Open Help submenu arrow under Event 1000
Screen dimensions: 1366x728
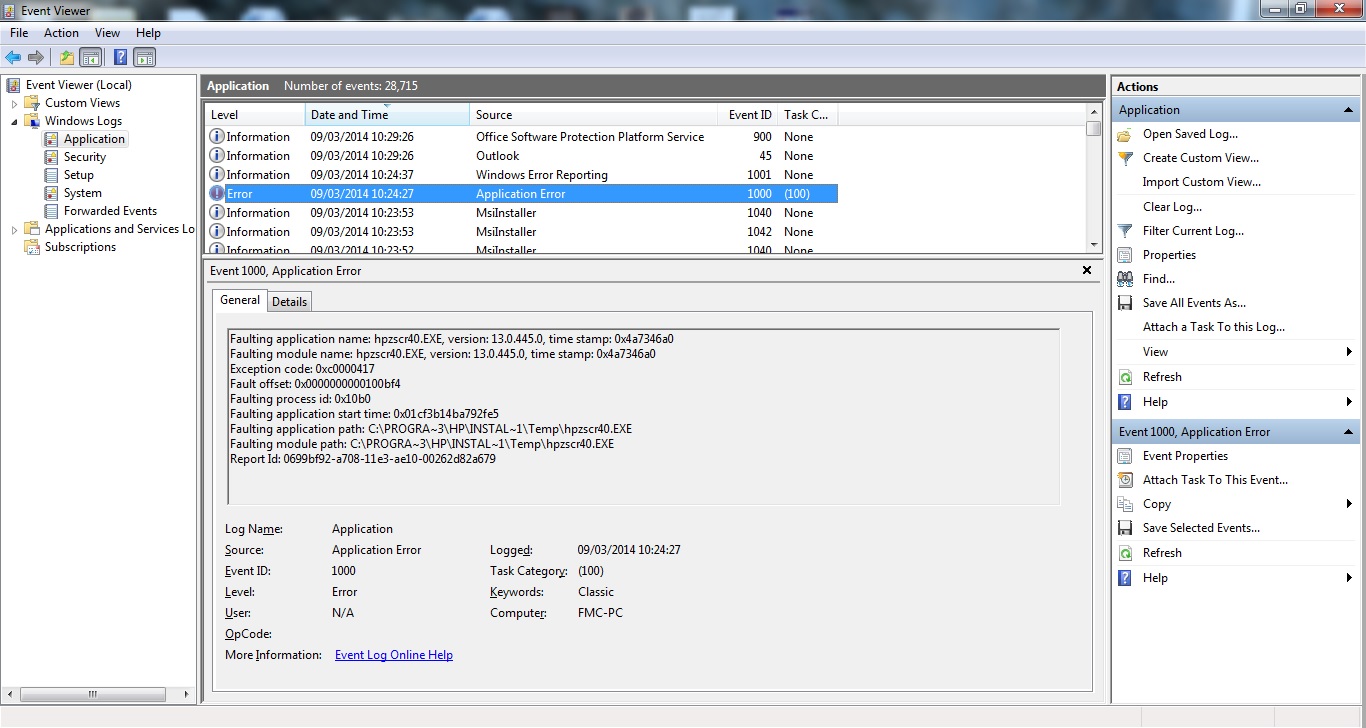[x=1349, y=578]
